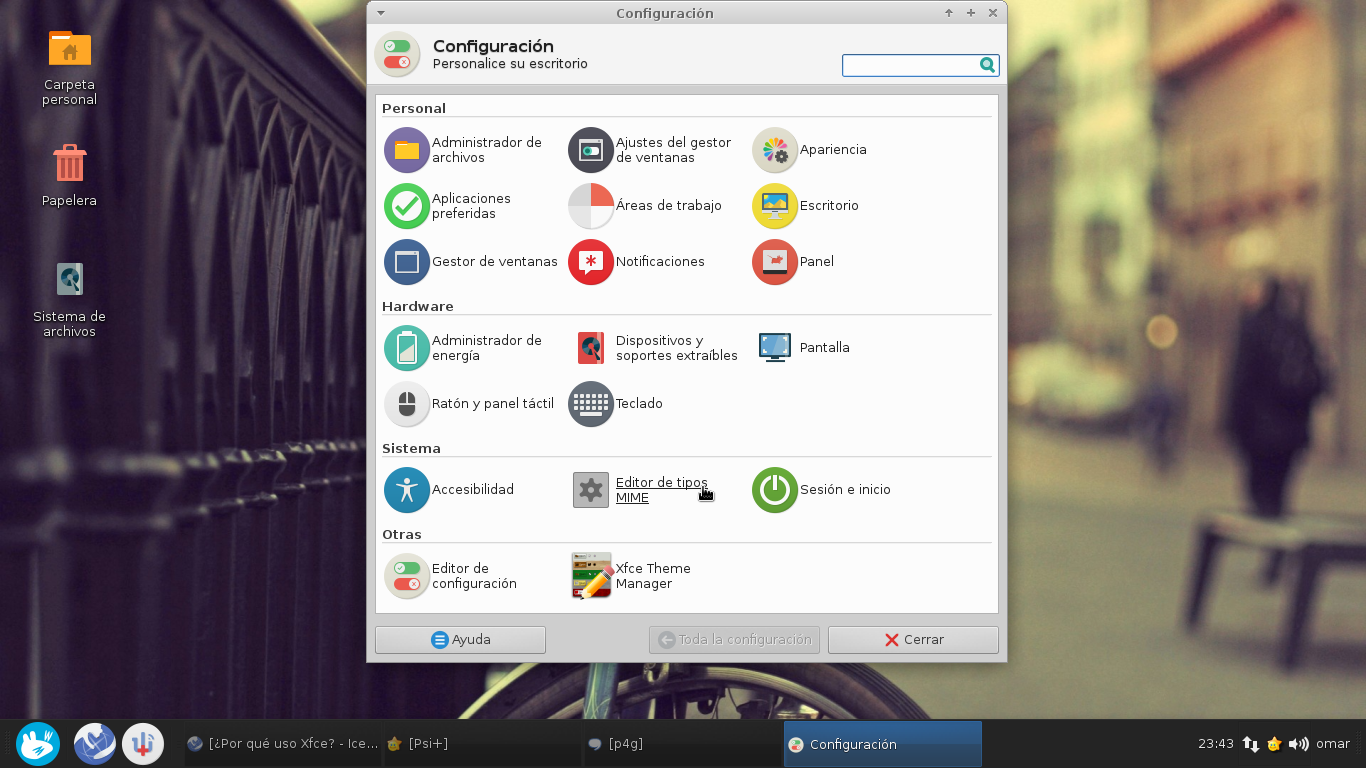Shade the window with titlebar up arrow
Screen dimensions: 1366x768
click(949, 13)
